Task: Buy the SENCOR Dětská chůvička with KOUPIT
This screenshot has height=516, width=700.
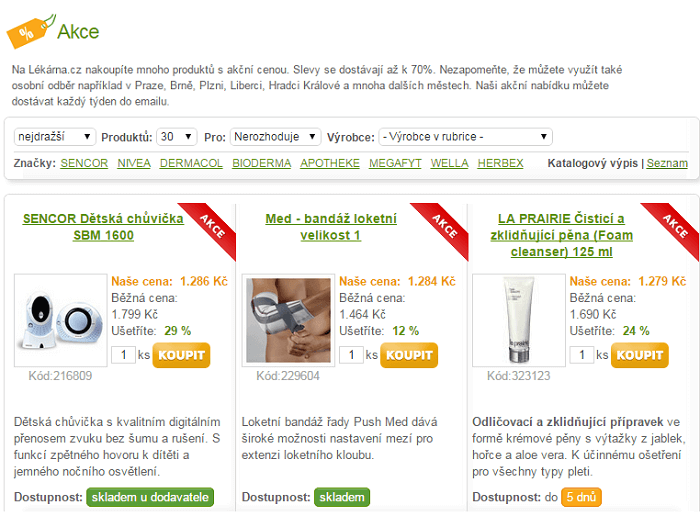Action: click(x=181, y=355)
